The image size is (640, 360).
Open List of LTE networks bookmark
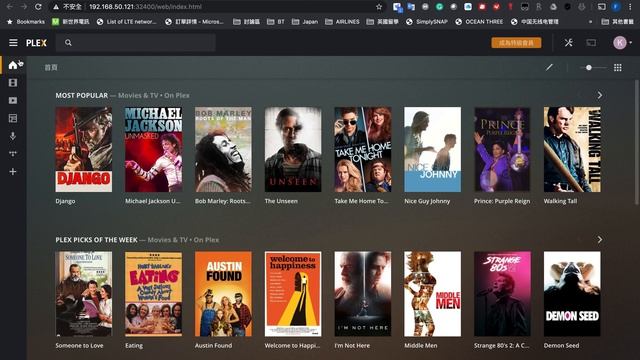pos(127,22)
